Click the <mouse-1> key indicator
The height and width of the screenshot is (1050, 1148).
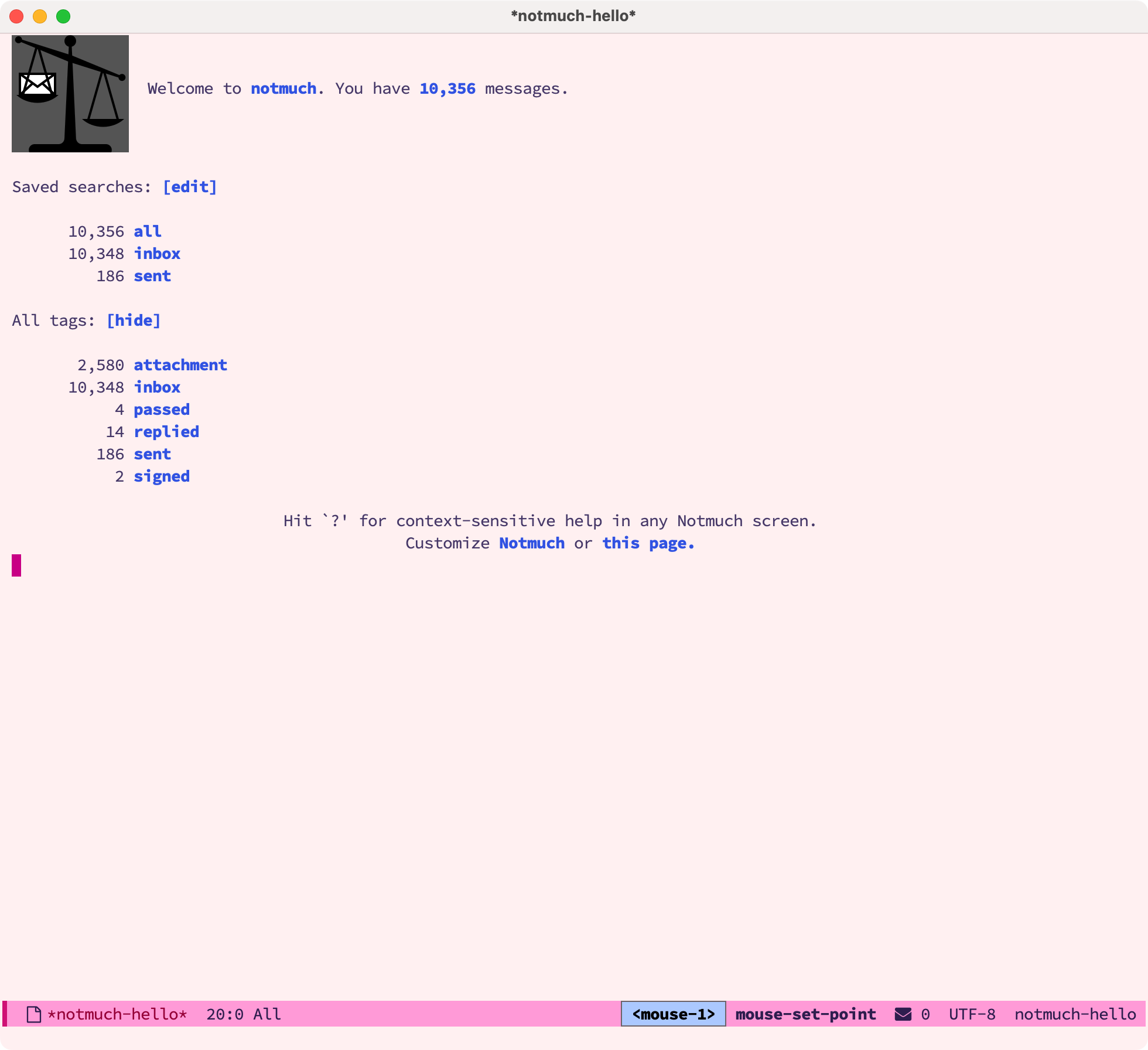pos(674,1014)
